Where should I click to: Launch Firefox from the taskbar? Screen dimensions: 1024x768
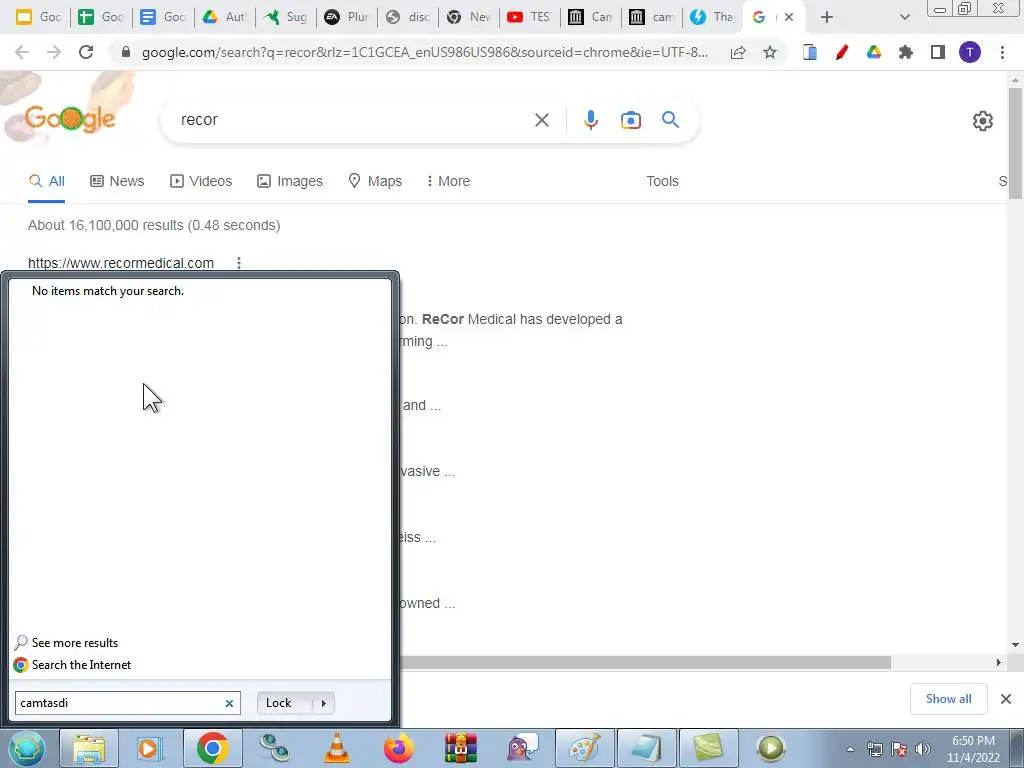click(399, 748)
